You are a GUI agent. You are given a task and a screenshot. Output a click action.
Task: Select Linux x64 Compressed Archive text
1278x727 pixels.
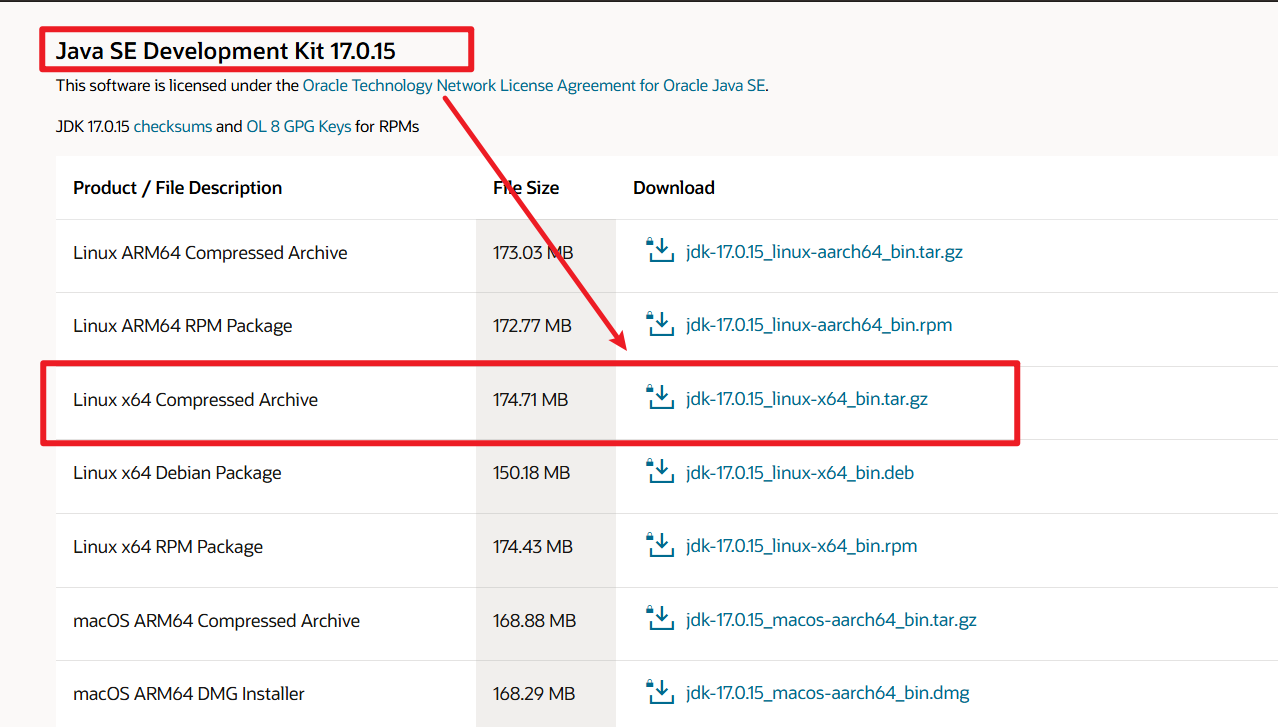coord(195,400)
